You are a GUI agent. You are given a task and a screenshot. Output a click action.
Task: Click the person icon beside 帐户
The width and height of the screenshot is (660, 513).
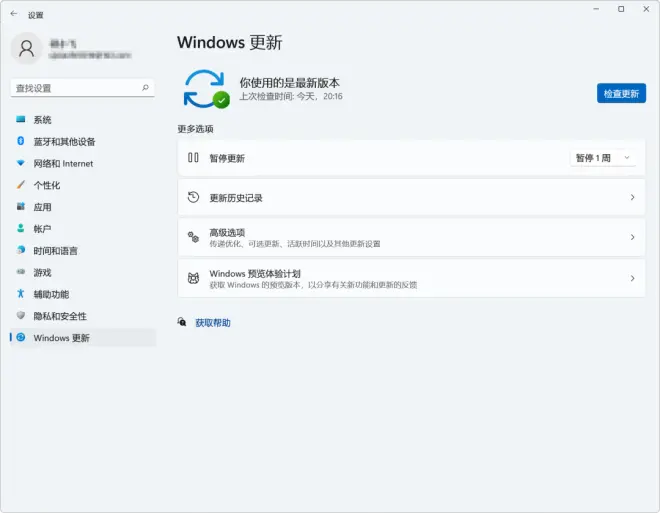click(x=21, y=228)
